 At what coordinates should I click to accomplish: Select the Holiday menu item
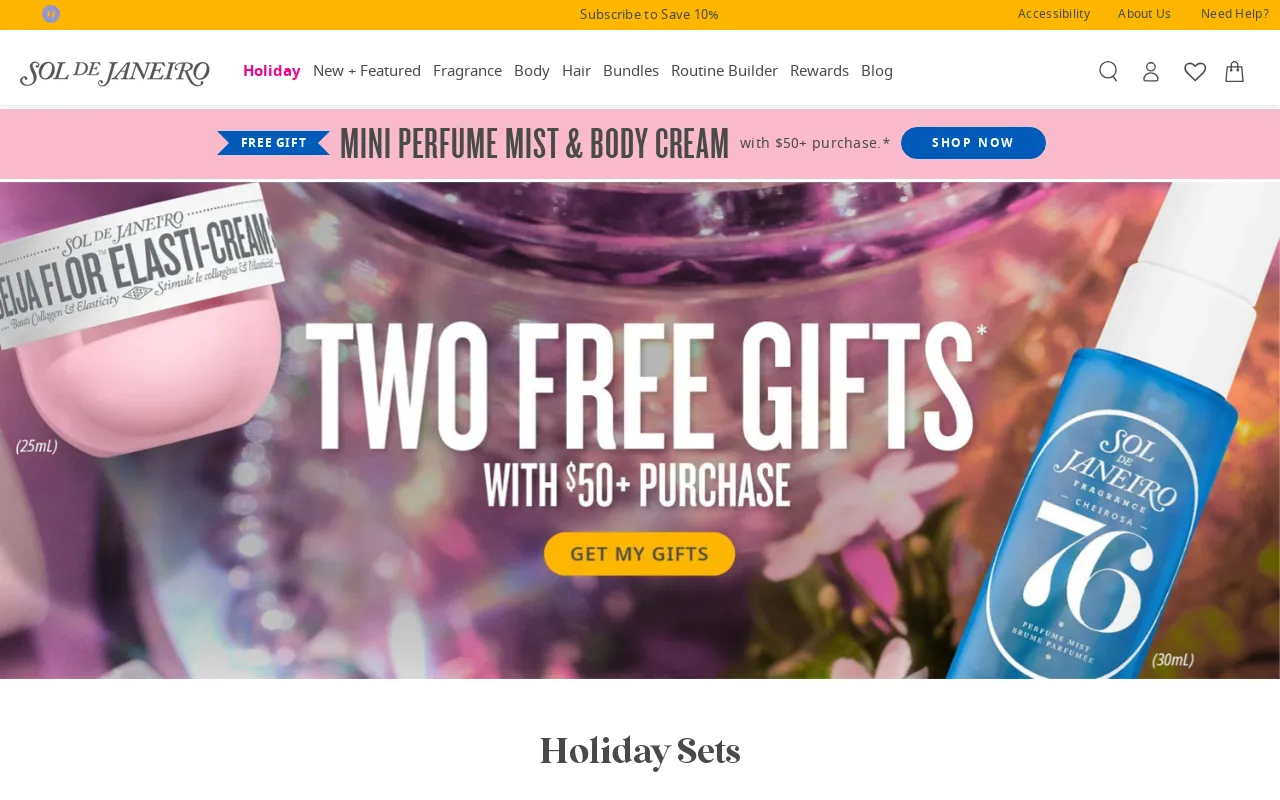pyautogui.click(x=272, y=70)
